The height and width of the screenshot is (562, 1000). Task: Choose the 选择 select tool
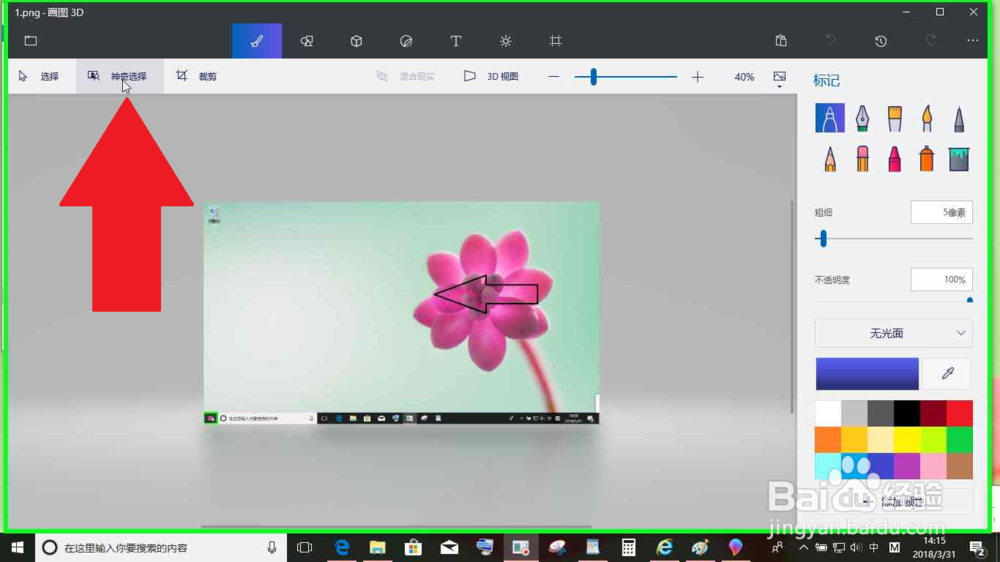click(x=40, y=77)
